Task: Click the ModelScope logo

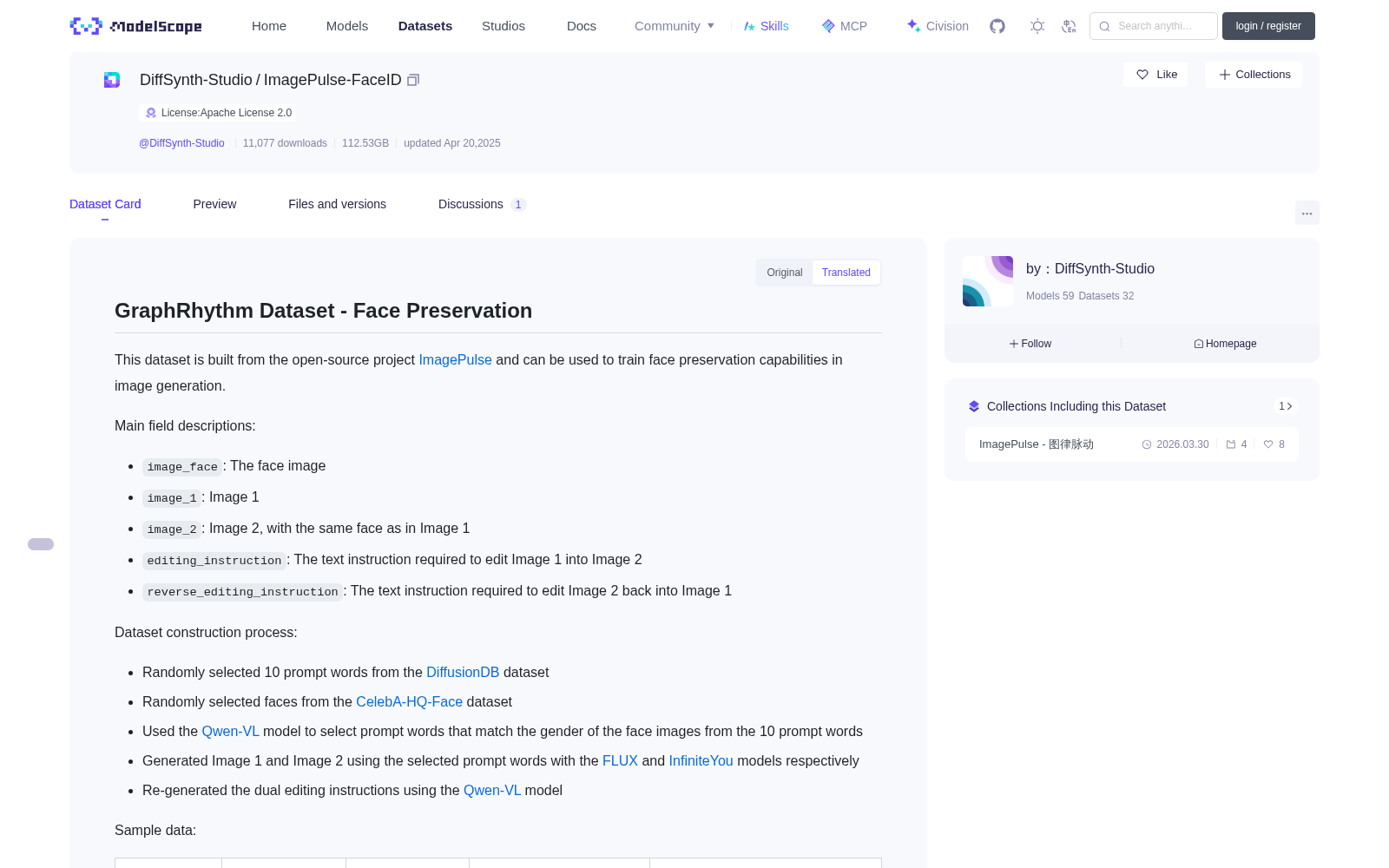Action: (x=136, y=26)
